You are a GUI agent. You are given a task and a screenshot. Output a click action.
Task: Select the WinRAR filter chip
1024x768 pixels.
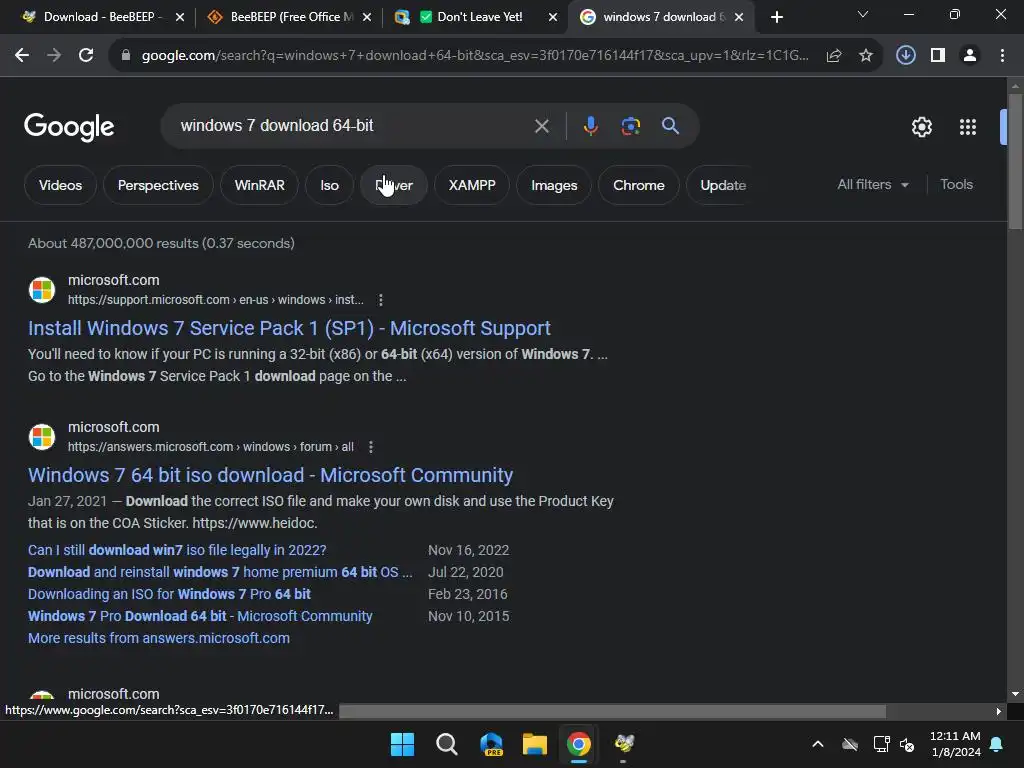pos(259,185)
